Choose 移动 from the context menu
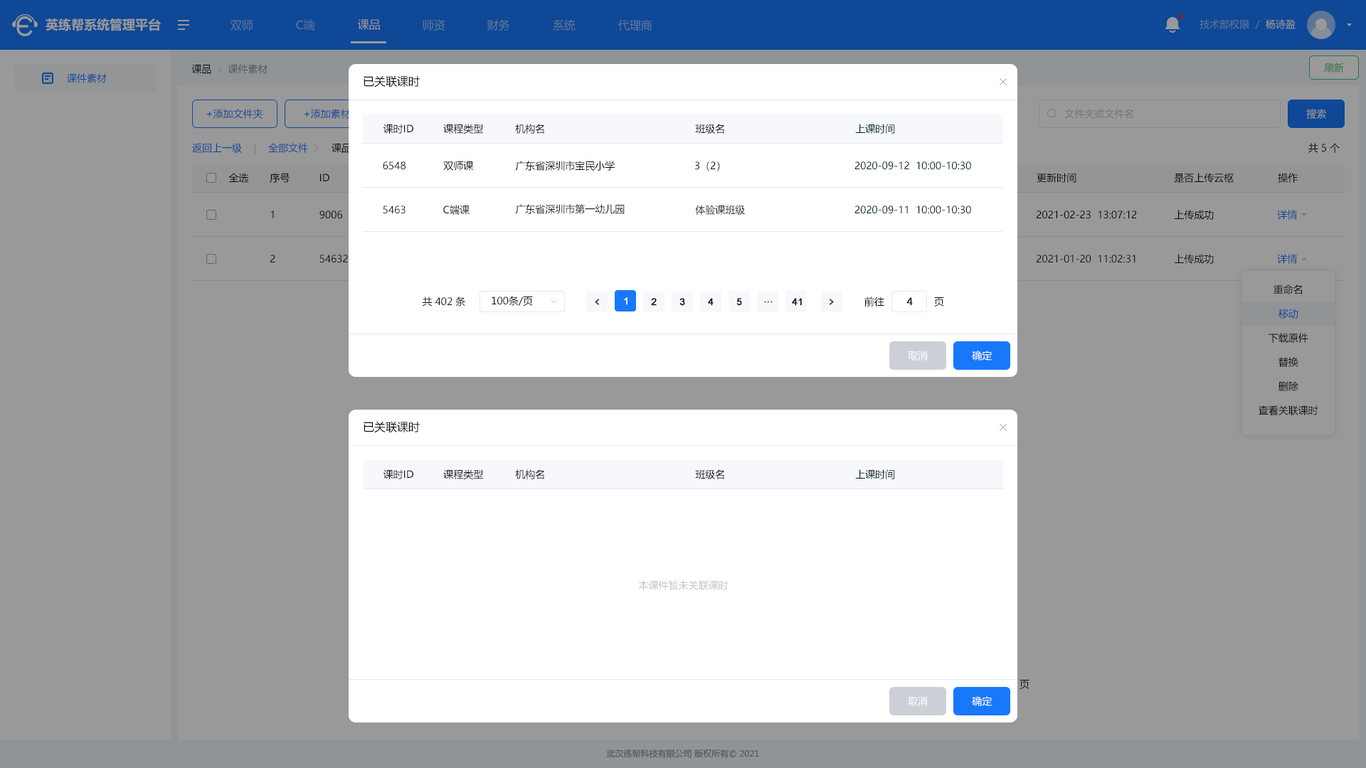The image size is (1366, 768). pyautogui.click(x=1288, y=314)
